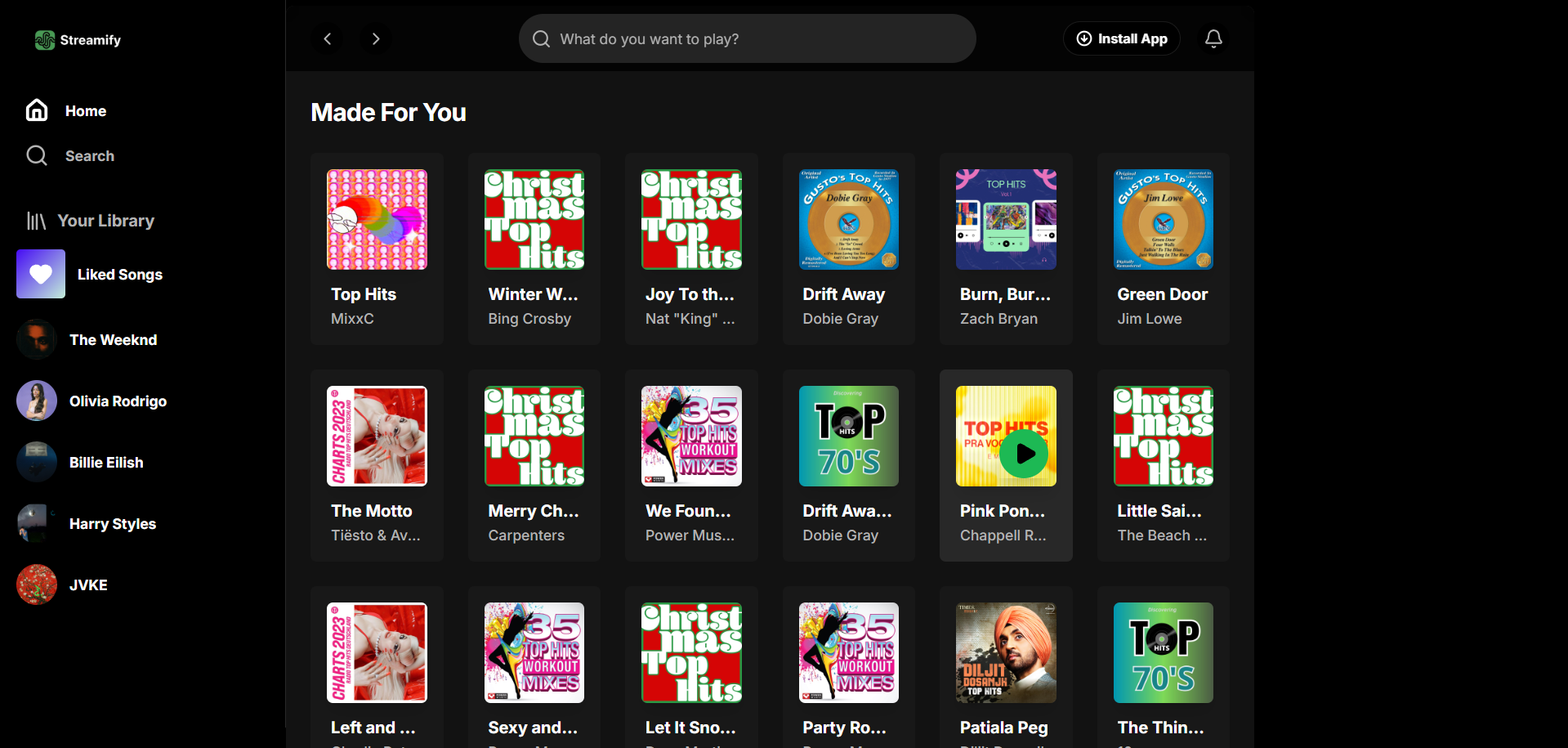
Task: Open Your Library label
Action: coord(105,221)
